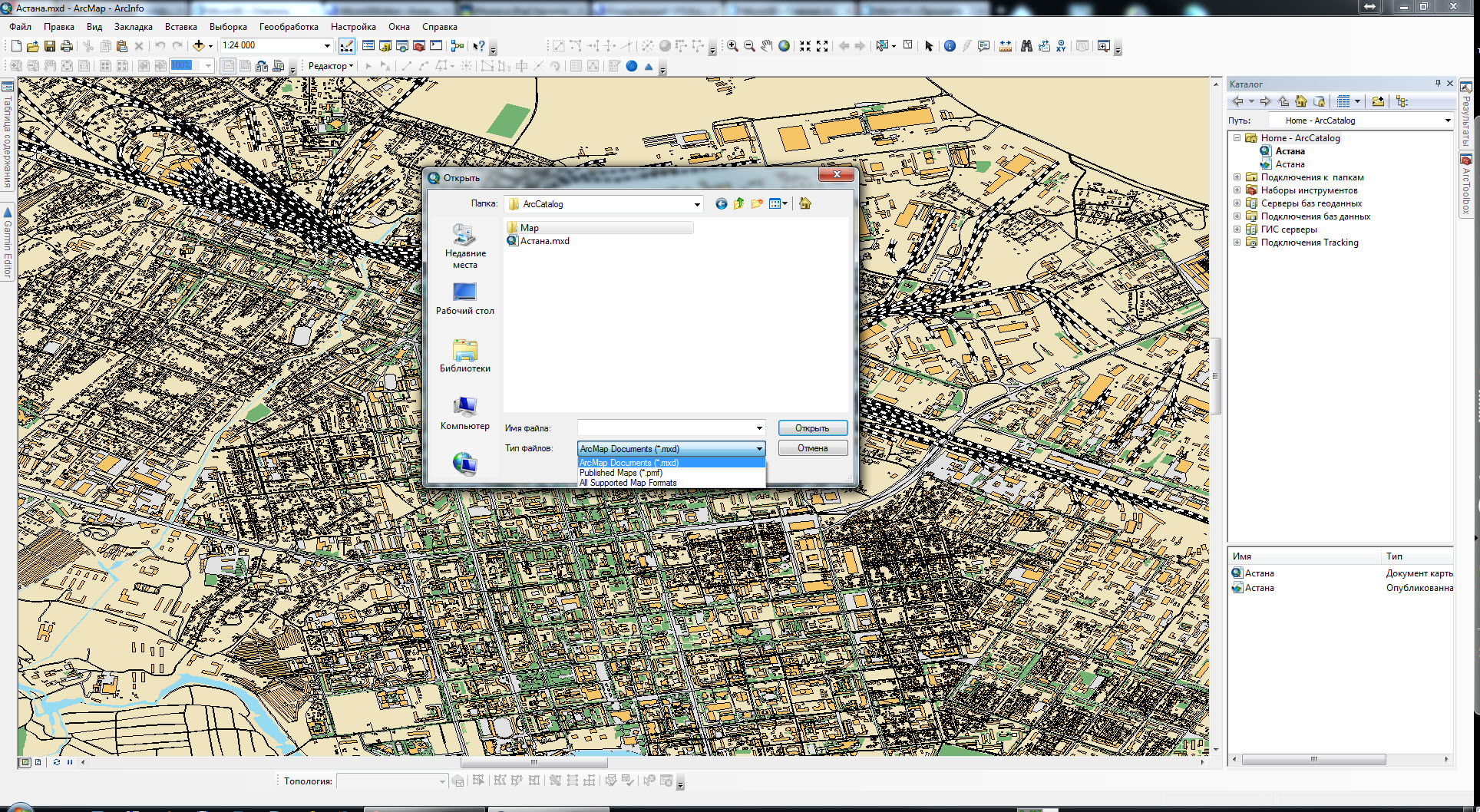
Task: Click the Открыть button in the dialog
Action: coord(812,428)
